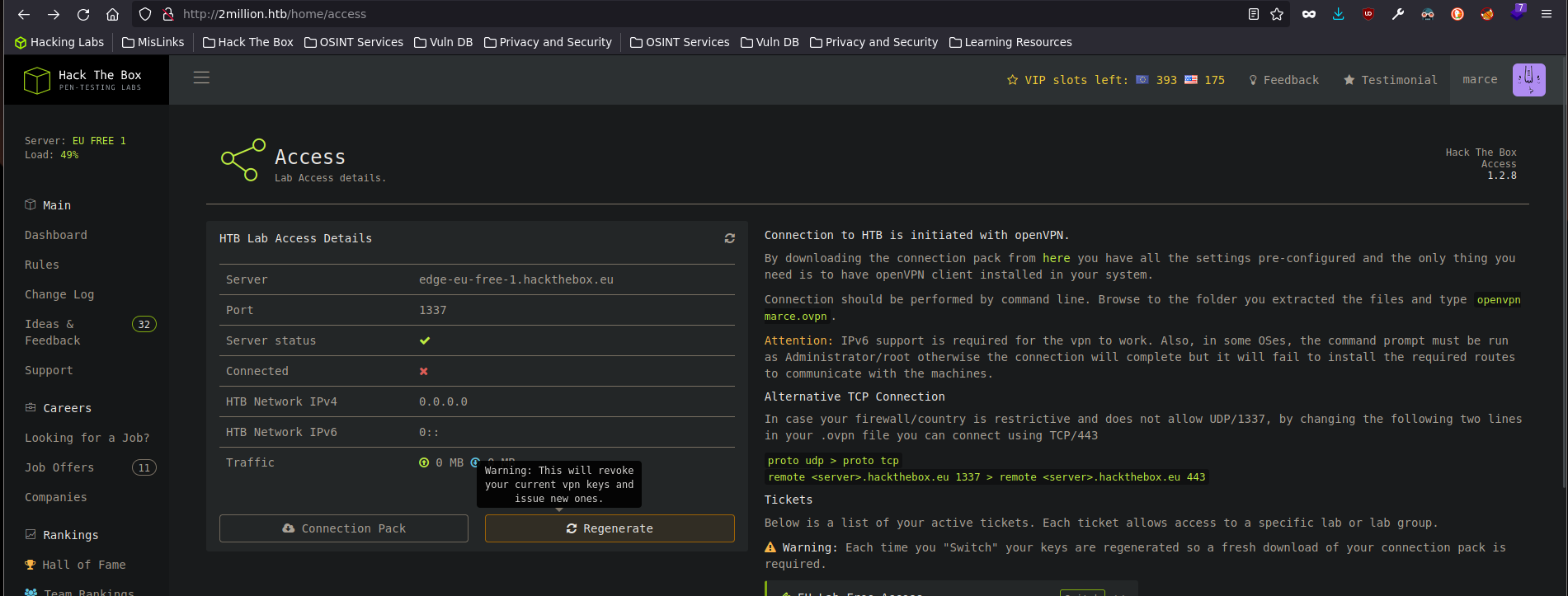
Task: Click the HTB Network IPv4 value 0.0.0.0
Action: [443, 401]
